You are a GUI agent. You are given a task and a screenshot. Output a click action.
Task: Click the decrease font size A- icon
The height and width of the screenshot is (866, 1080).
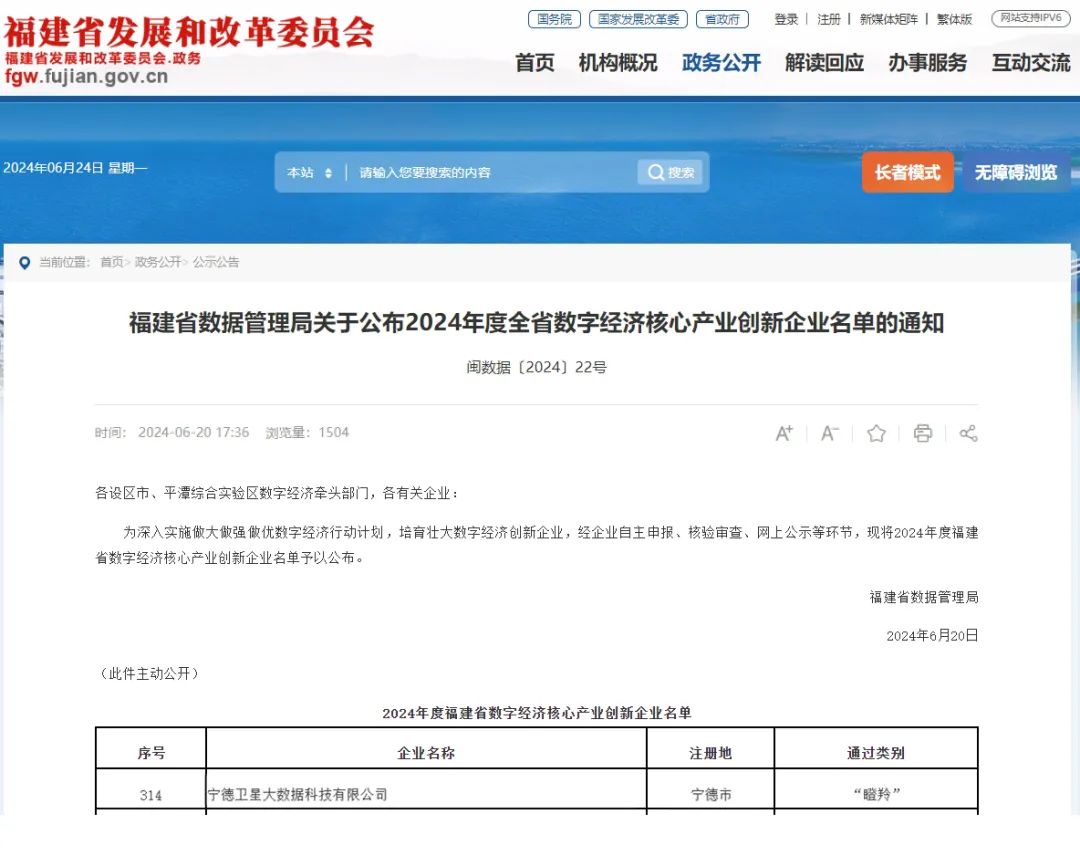click(830, 433)
